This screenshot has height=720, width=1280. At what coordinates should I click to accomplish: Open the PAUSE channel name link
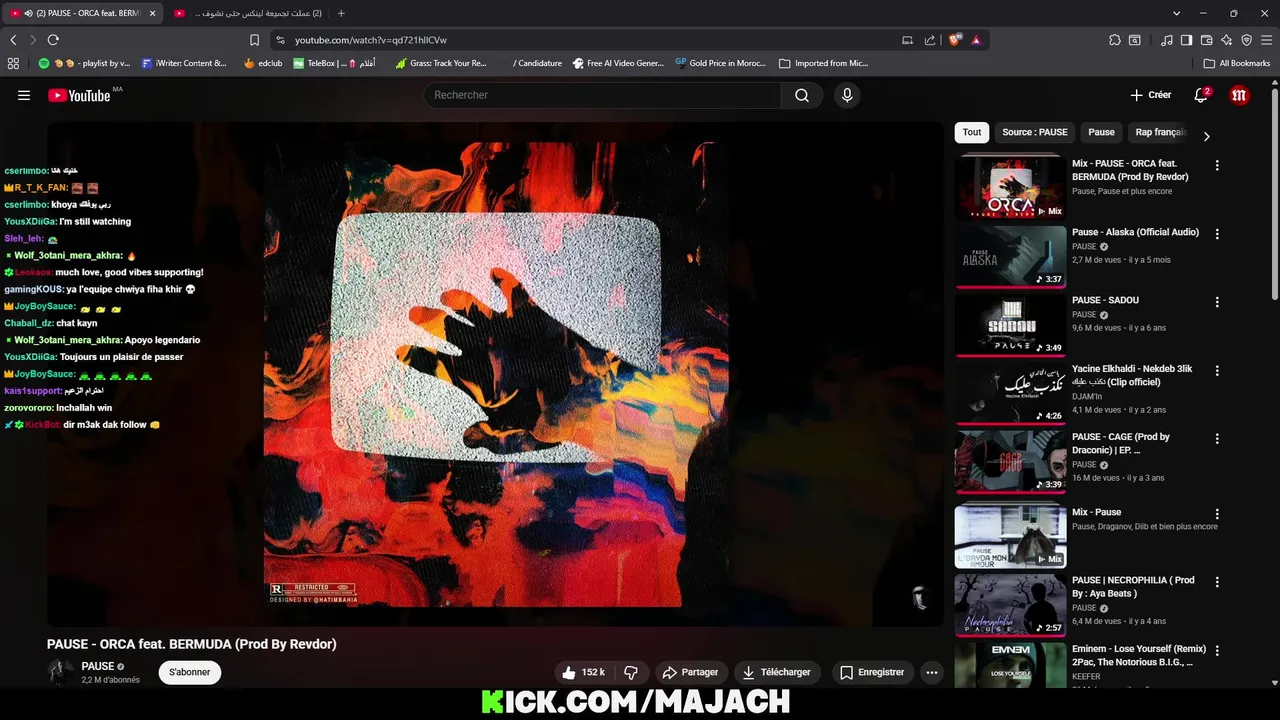98,666
